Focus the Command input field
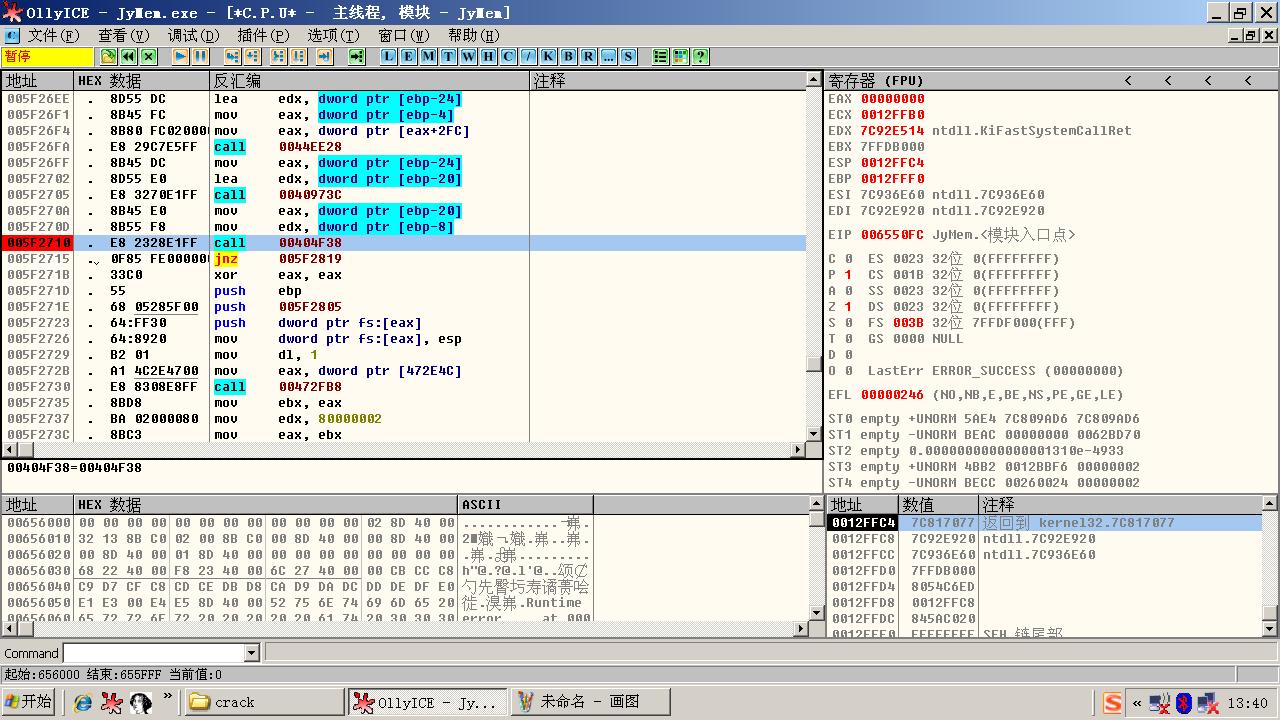Image resolution: width=1280 pixels, height=720 pixels. 153,653
